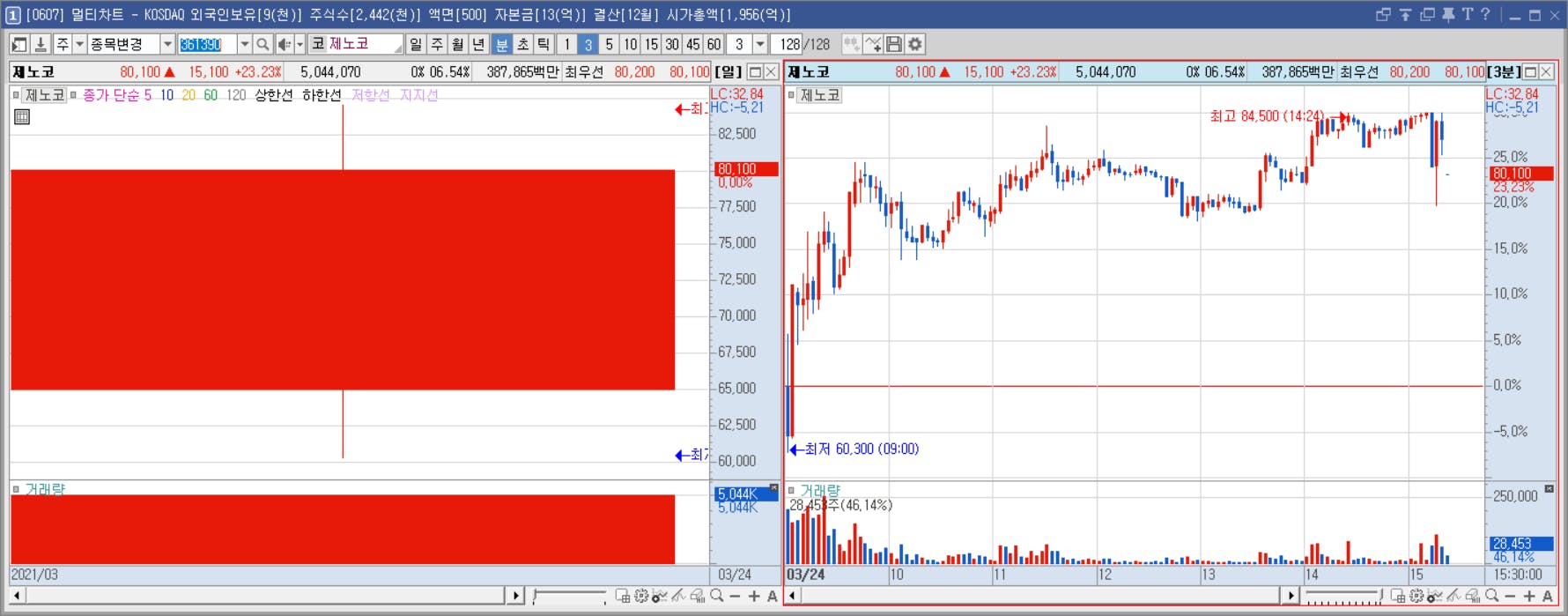Click the stock code search magnifier icon
Image resolution: width=1568 pixels, height=616 pixels.
[263, 44]
